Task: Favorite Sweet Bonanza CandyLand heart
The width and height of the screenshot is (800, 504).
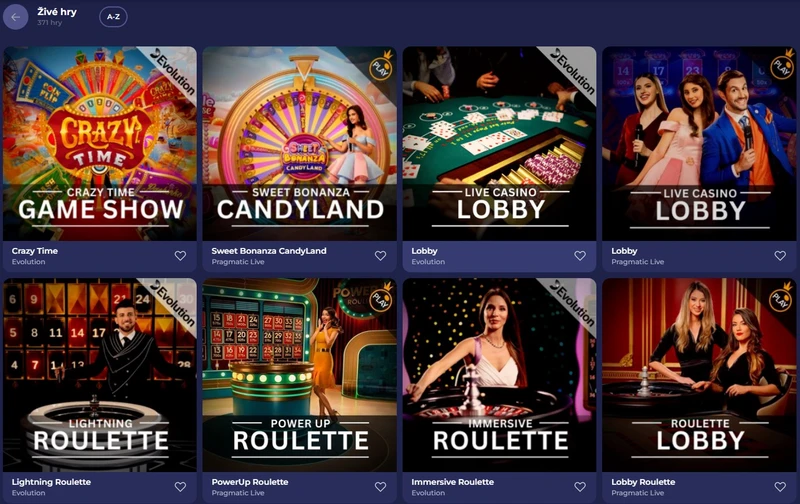Action: click(x=381, y=256)
